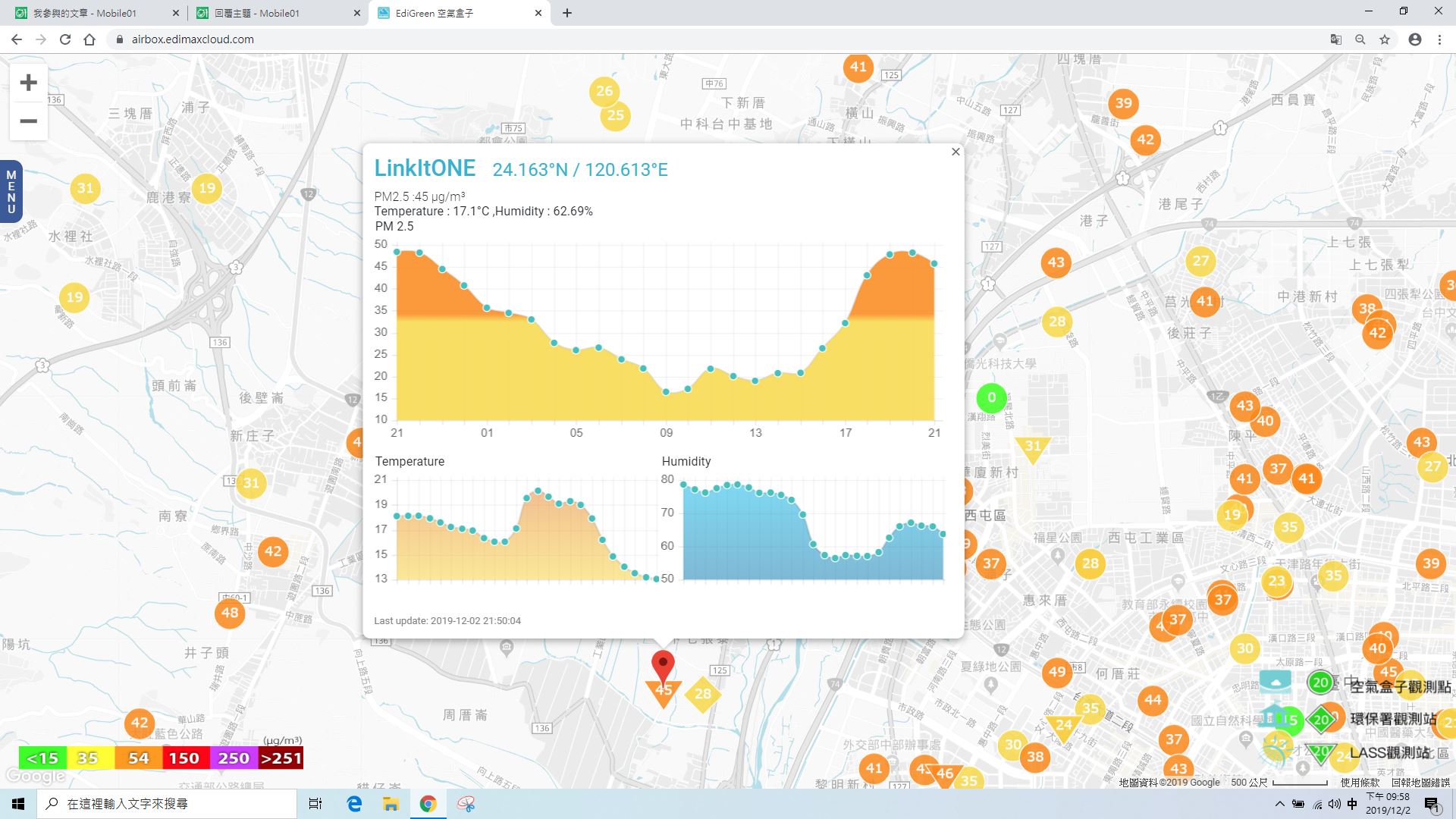Open a new browser tab
Image resolution: width=1456 pixels, height=819 pixels.
click(x=567, y=13)
